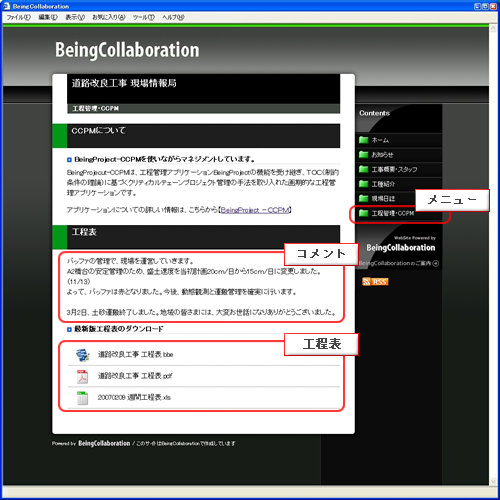Click the 最新版工程表のダウンロード heading
The image size is (500, 500).
tap(119, 329)
